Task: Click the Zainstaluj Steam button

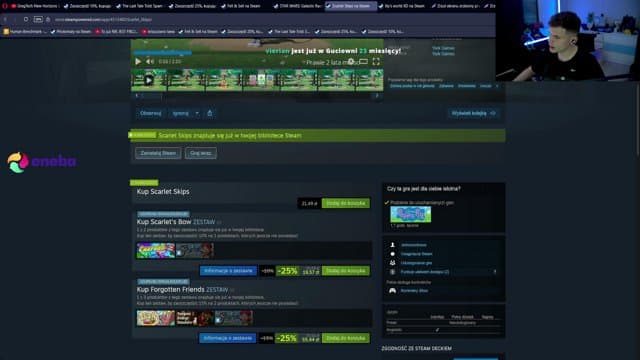Action: 158,153
